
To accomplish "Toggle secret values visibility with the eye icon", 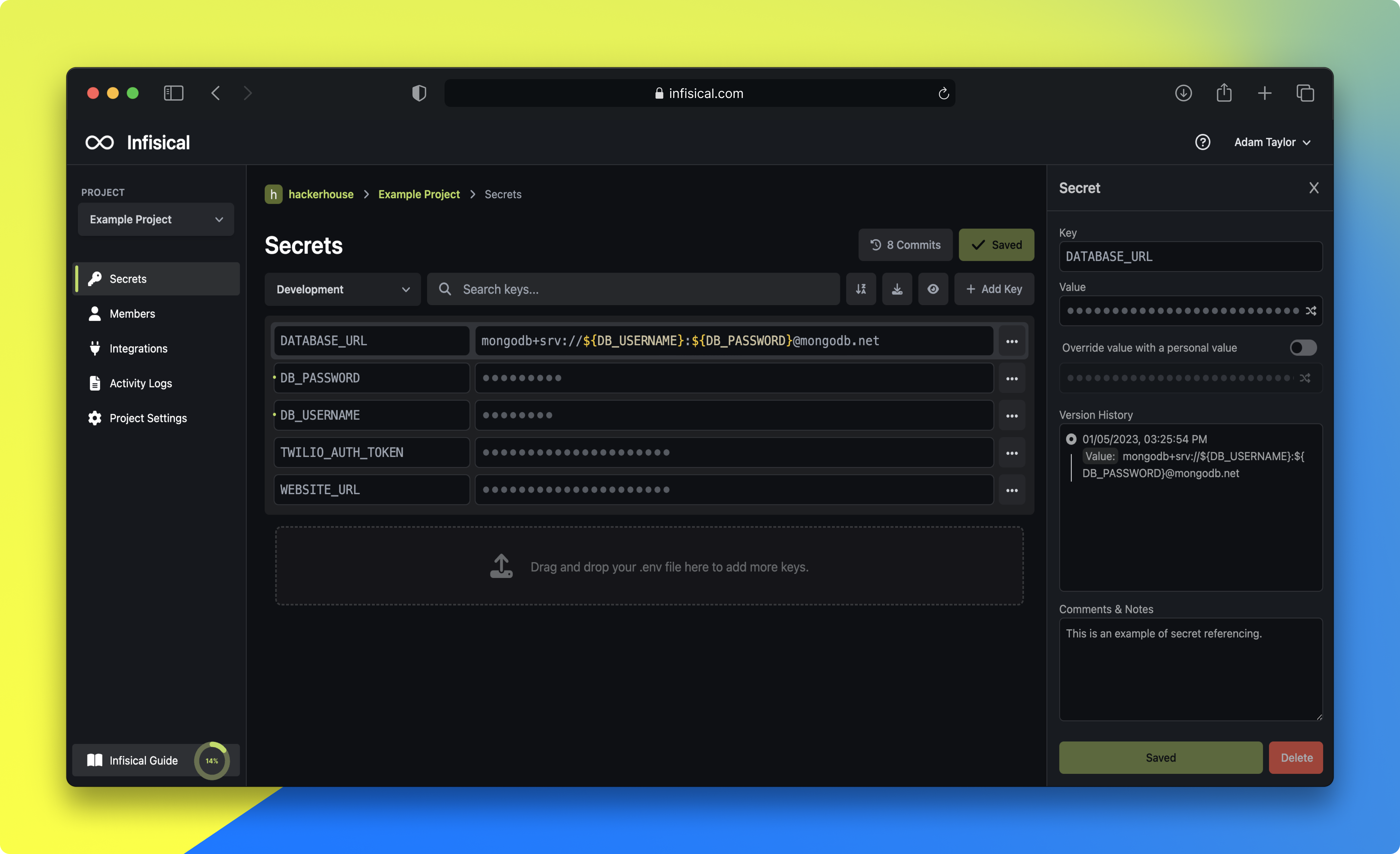I will click(933, 289).
